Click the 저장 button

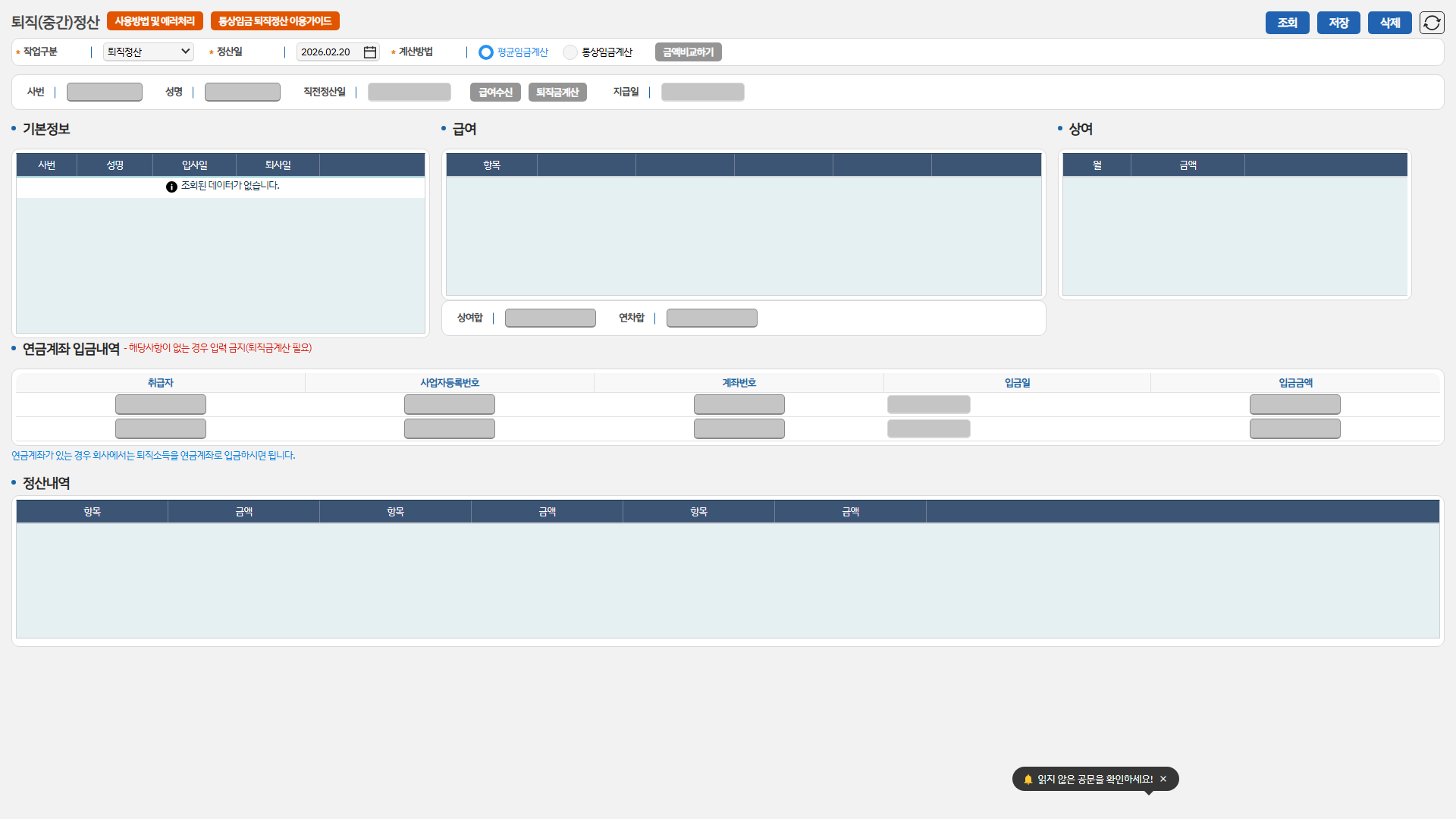[1338, 23]
